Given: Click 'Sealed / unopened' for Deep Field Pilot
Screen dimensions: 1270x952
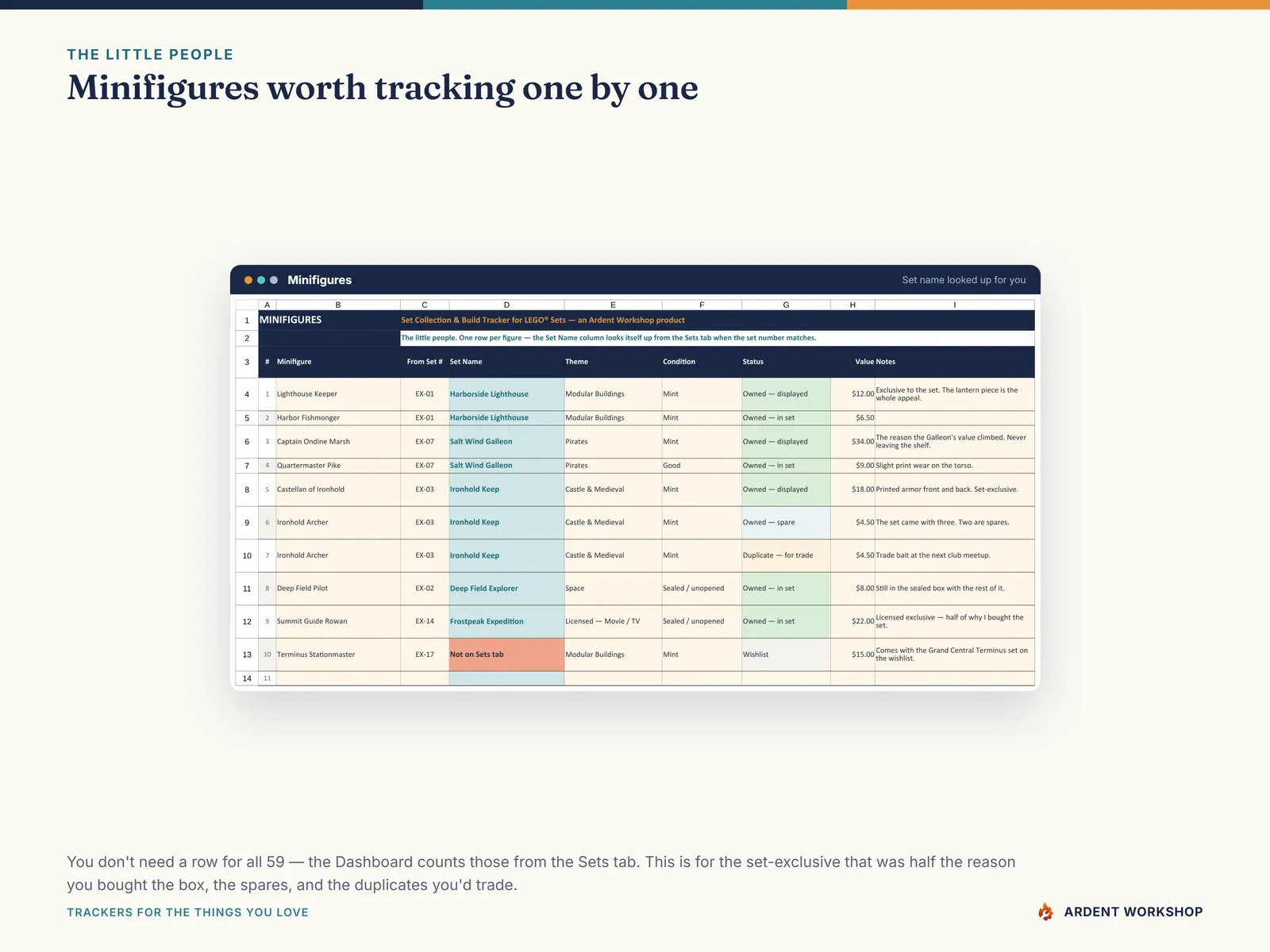Looking at the screenshot, I should (x=702, y=589).
